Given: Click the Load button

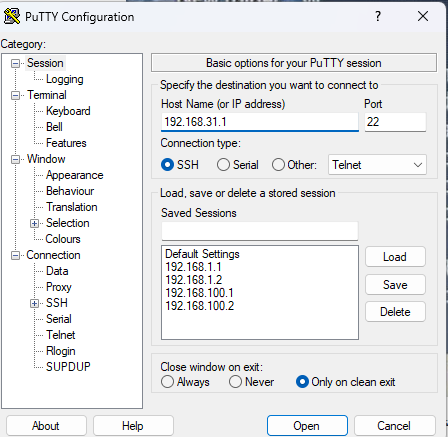Looking at the screenshot, I should pyautogui.click(x=395, y=257).
